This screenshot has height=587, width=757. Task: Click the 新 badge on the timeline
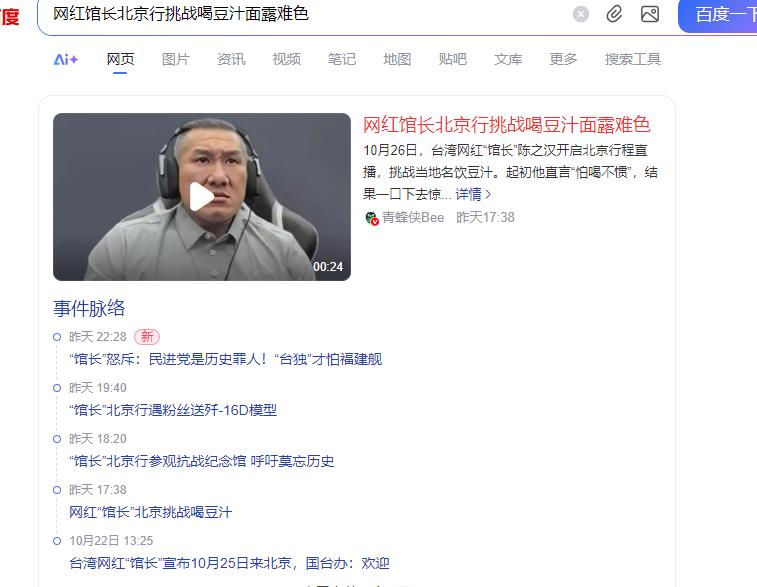147,336
